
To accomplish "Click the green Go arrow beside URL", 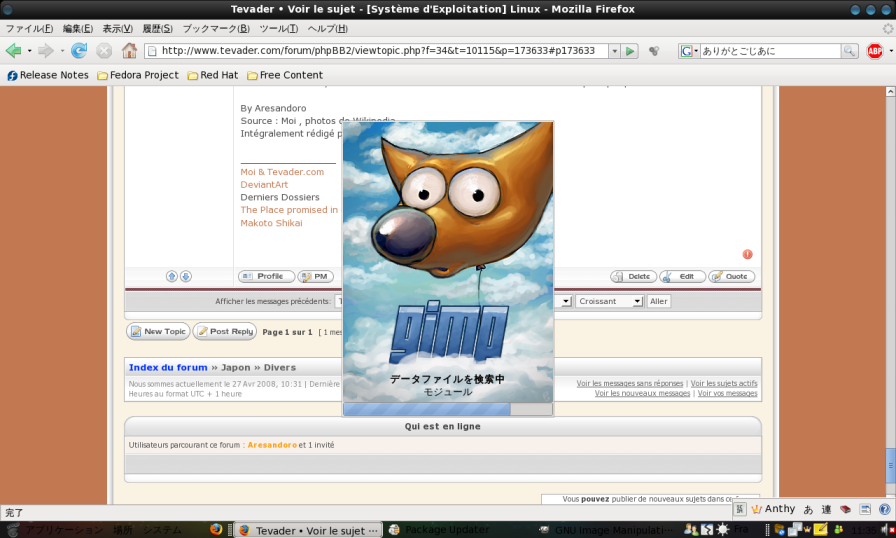I will pyautogui.click(x=630, y=51).
